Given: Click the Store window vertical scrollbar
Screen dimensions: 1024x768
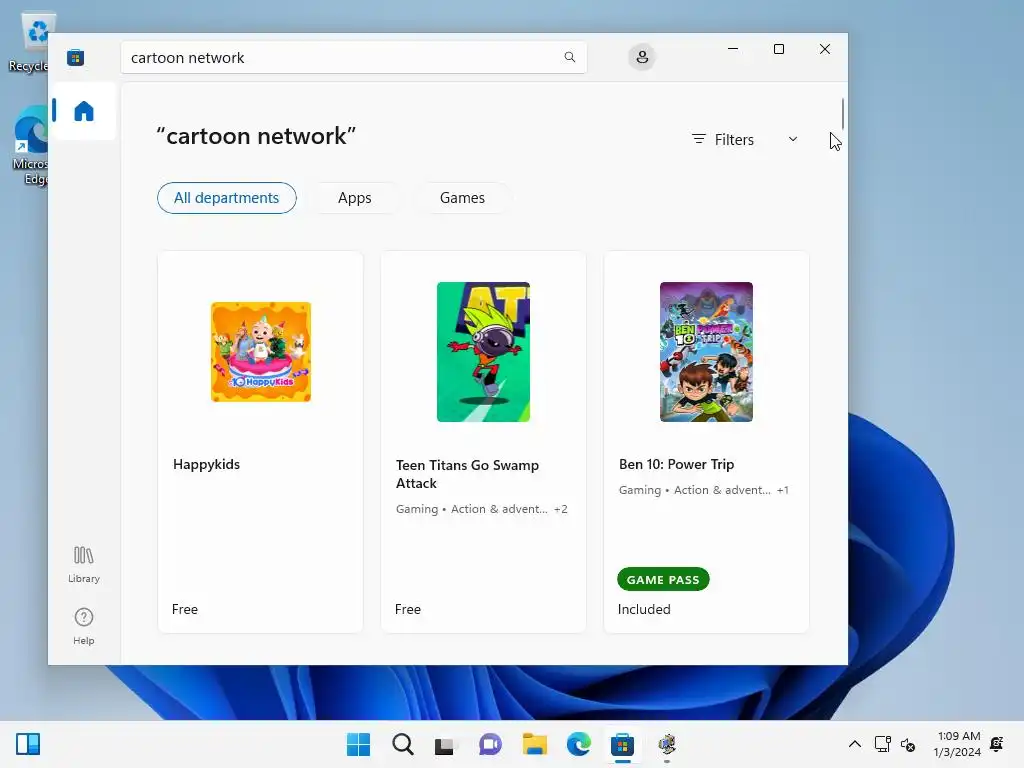Looking at the screenshot, I should [x=842, y=114].
